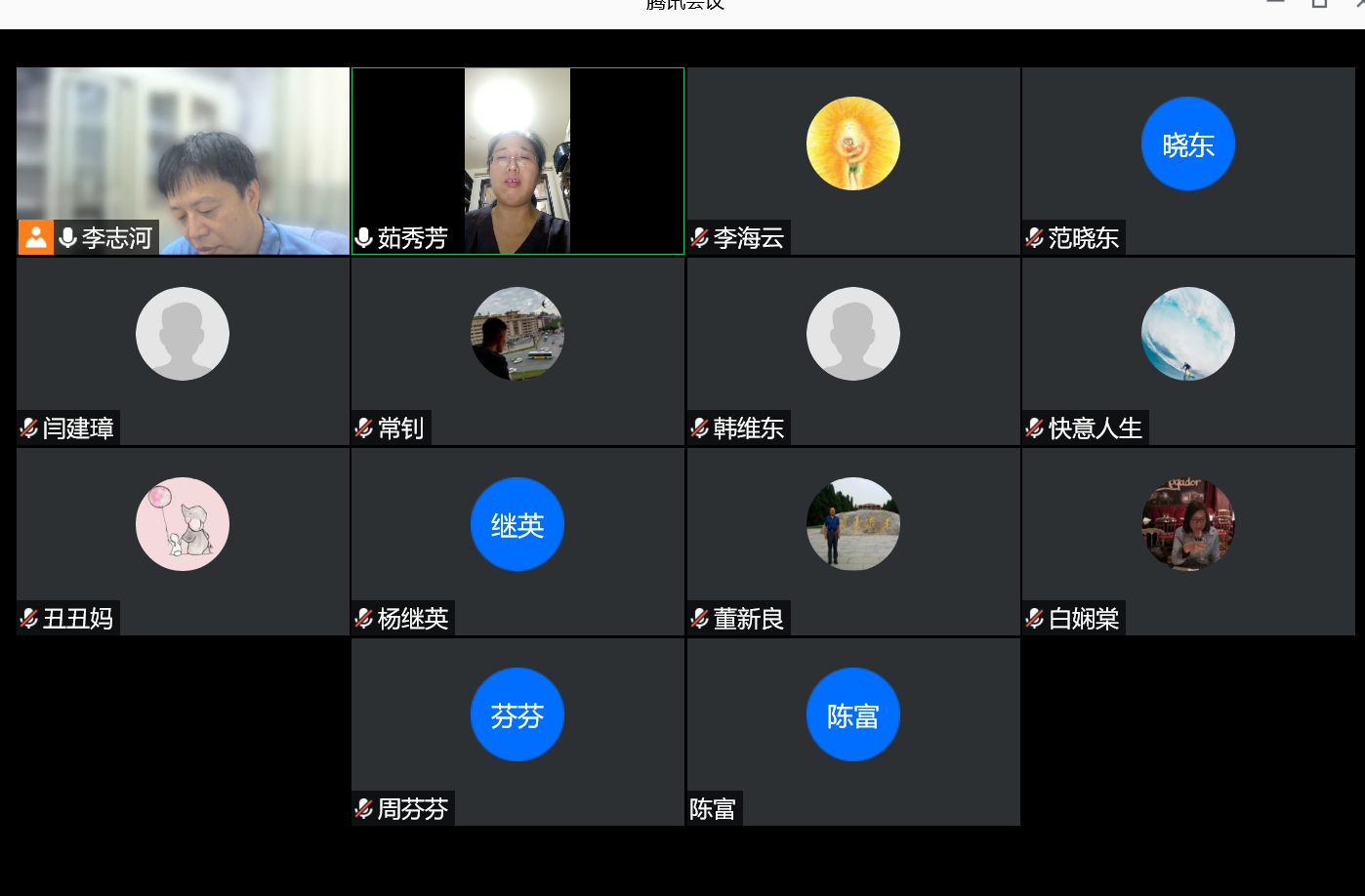Image resolution: width=1365 pixels, height=896 pixels.
Task: Click the 陈富 name label
Action: (x=713, y=808)
